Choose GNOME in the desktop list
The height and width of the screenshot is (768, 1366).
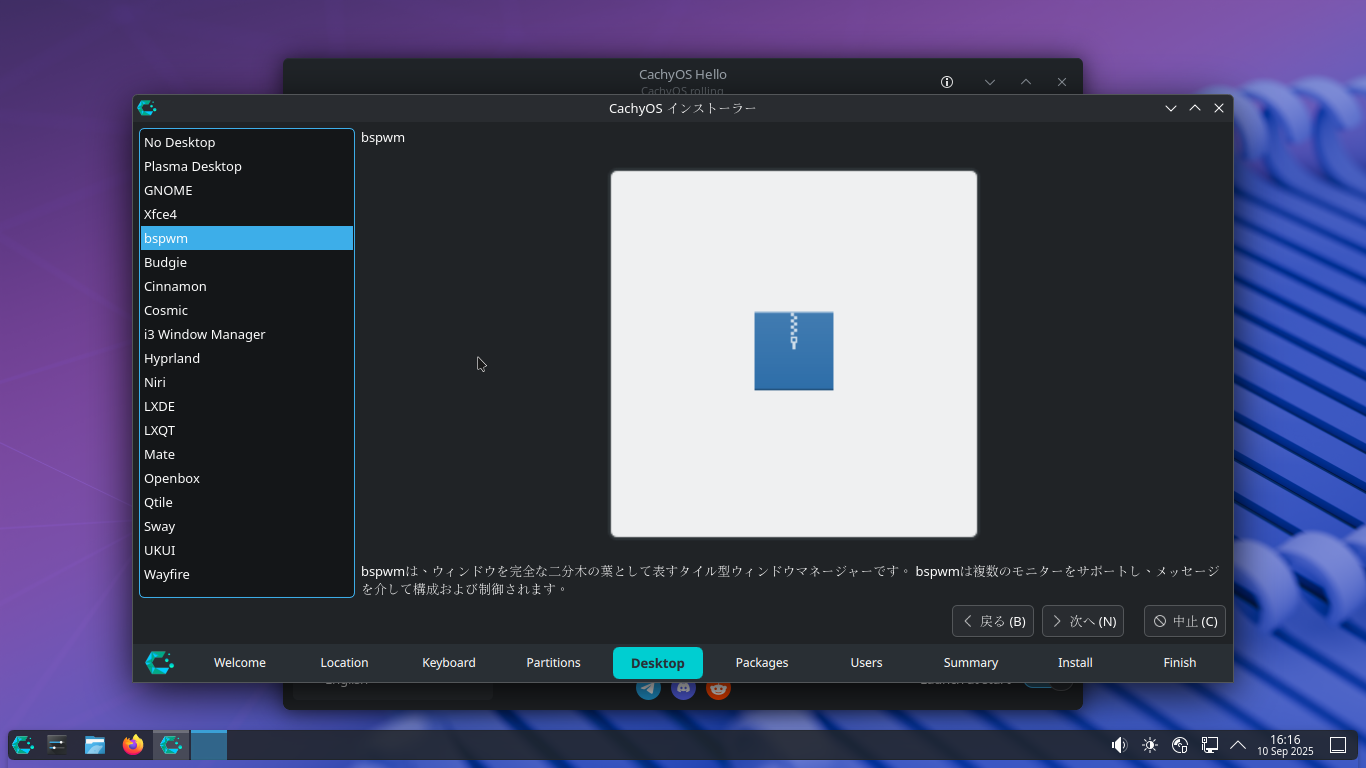coord(168,190)
